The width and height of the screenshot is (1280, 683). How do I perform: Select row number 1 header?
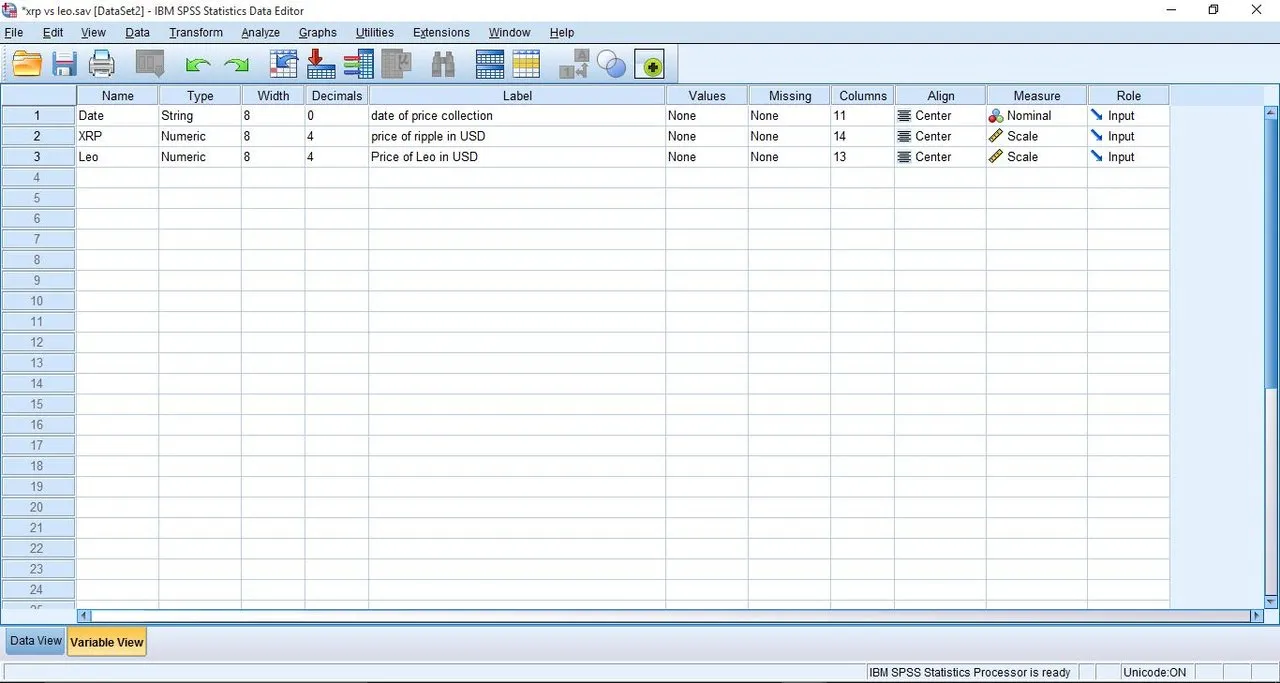[x=38, y=116]
